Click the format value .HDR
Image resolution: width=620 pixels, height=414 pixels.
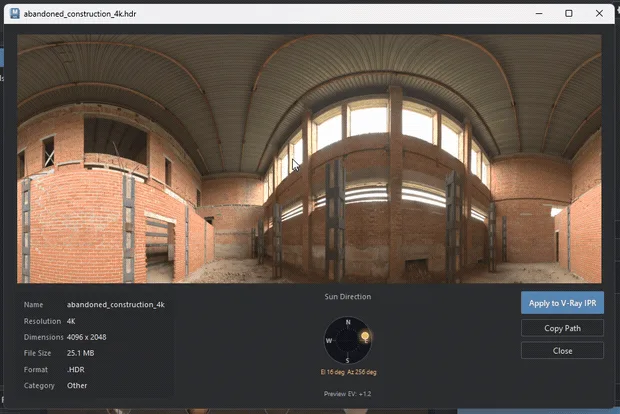point(76,369)
